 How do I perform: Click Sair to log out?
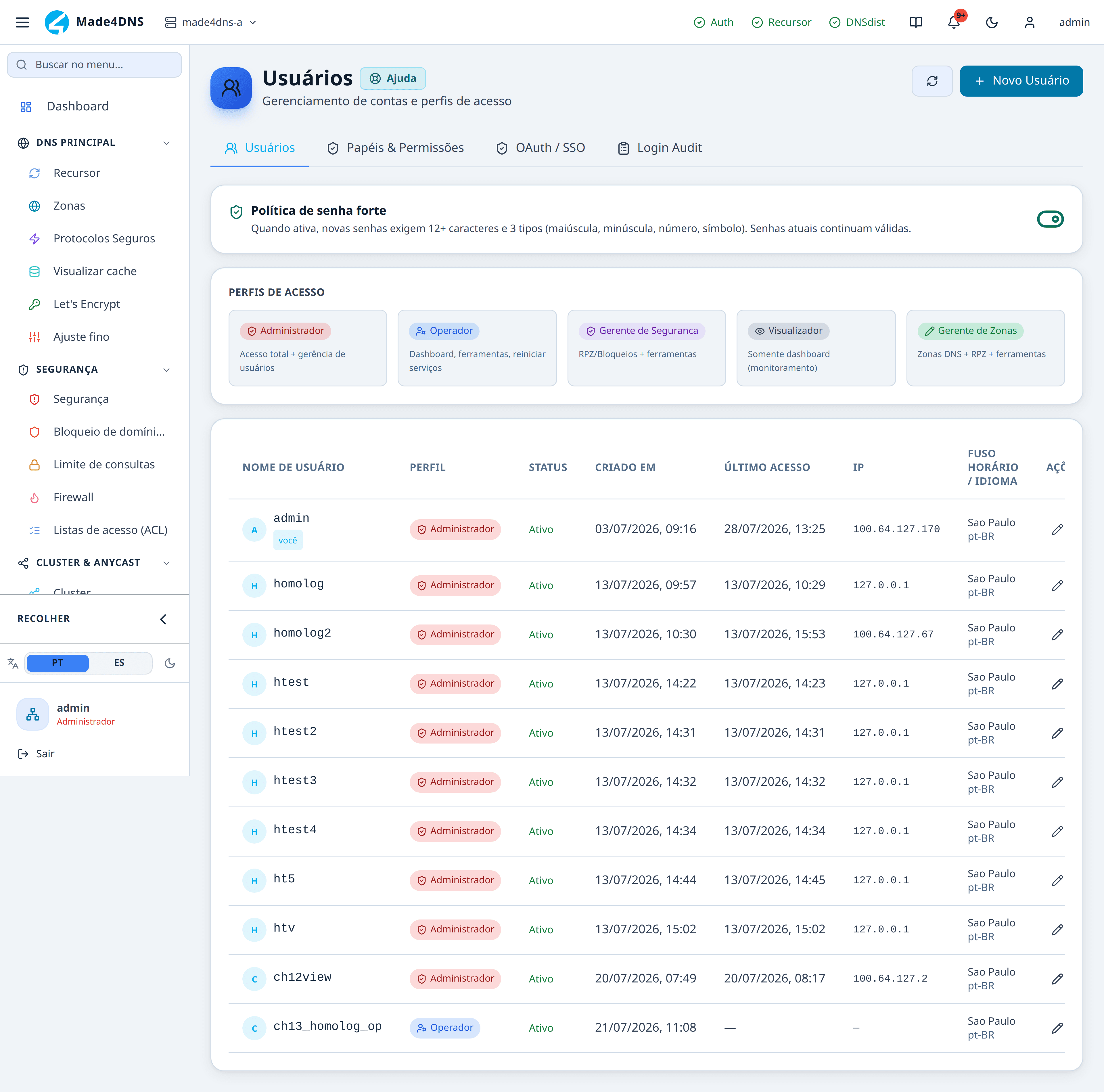tap(36, 754)
